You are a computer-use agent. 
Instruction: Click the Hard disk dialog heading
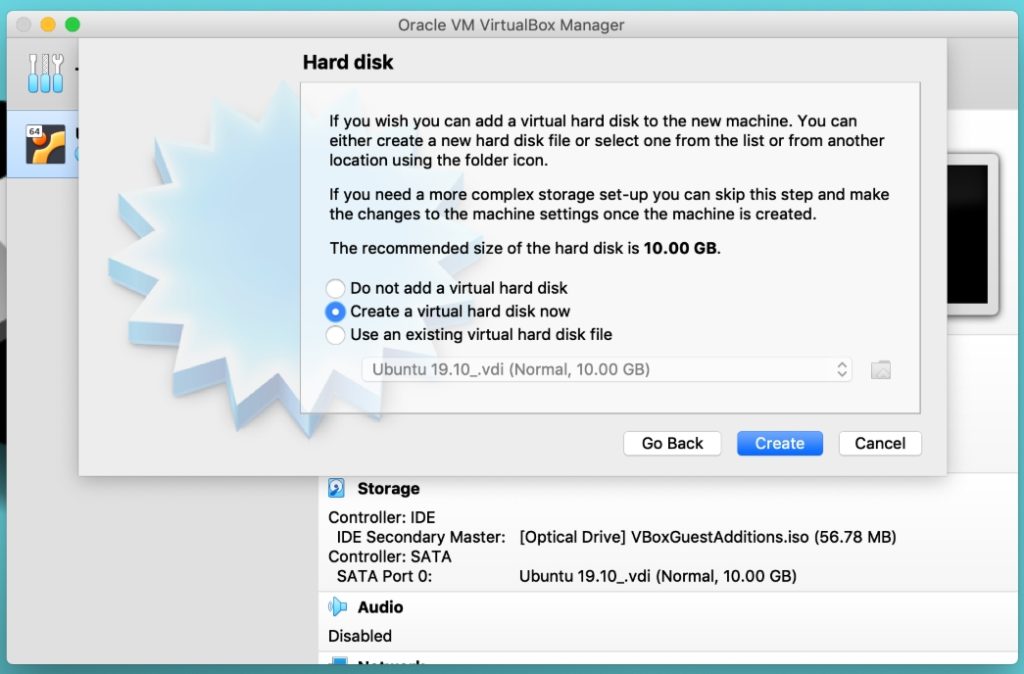tap(348, 62)
